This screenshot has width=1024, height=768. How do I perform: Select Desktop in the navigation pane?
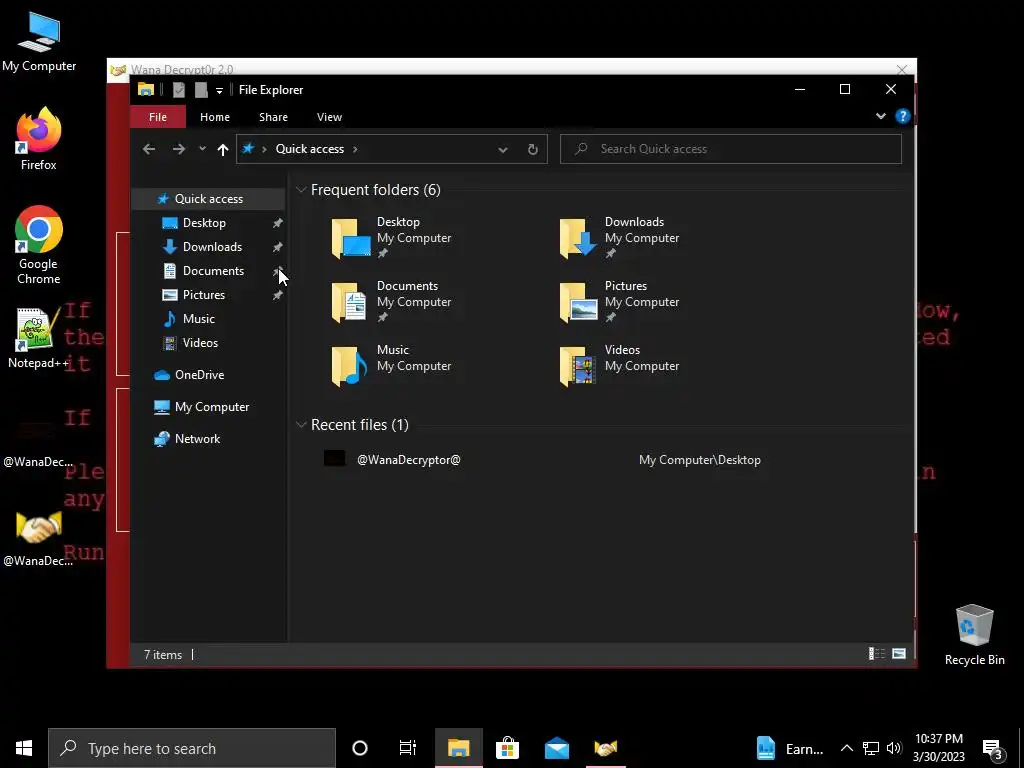tap(204, 223)
